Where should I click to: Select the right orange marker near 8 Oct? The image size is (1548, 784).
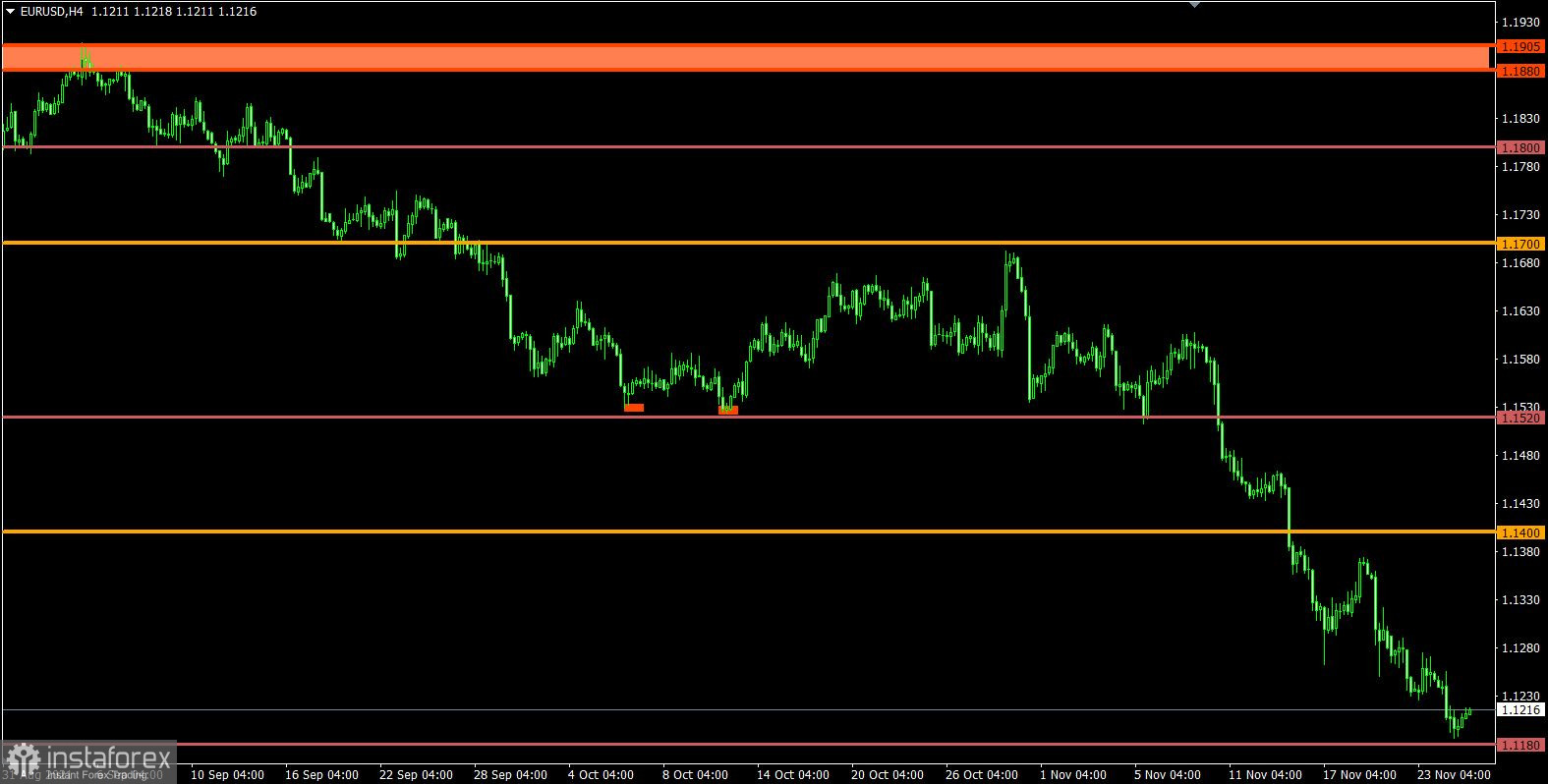(728, 411)
